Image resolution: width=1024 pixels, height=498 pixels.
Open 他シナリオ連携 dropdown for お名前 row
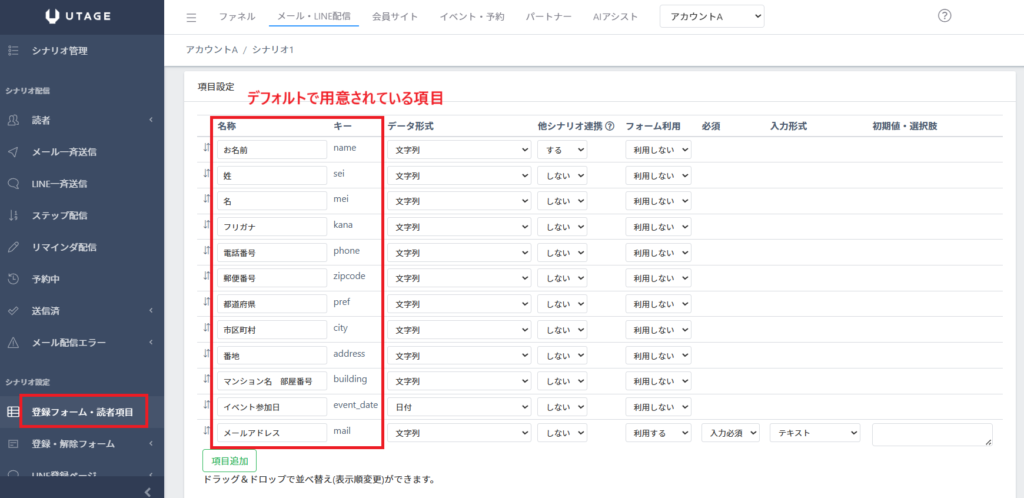point(561,150)
